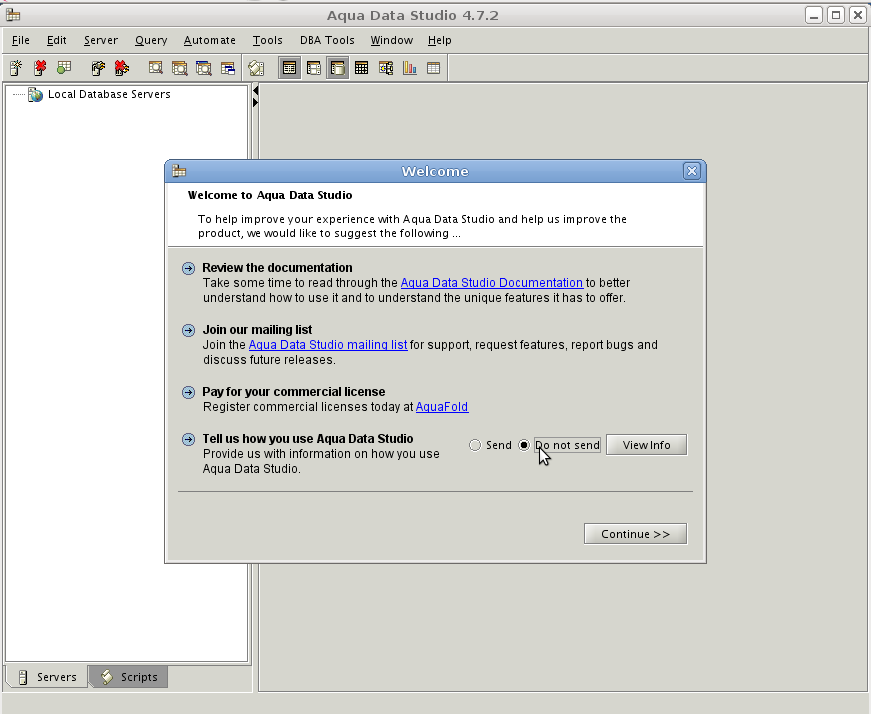Open the Help menu

pos(439,40)
